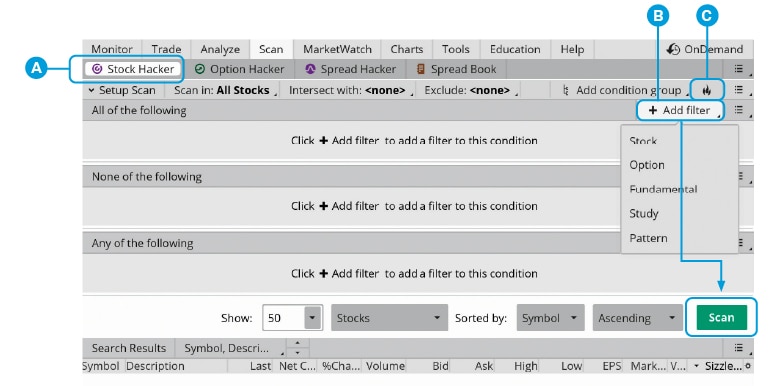Open the Spread Hacker tab
780x386 pixels.
(x=351, y=69)
